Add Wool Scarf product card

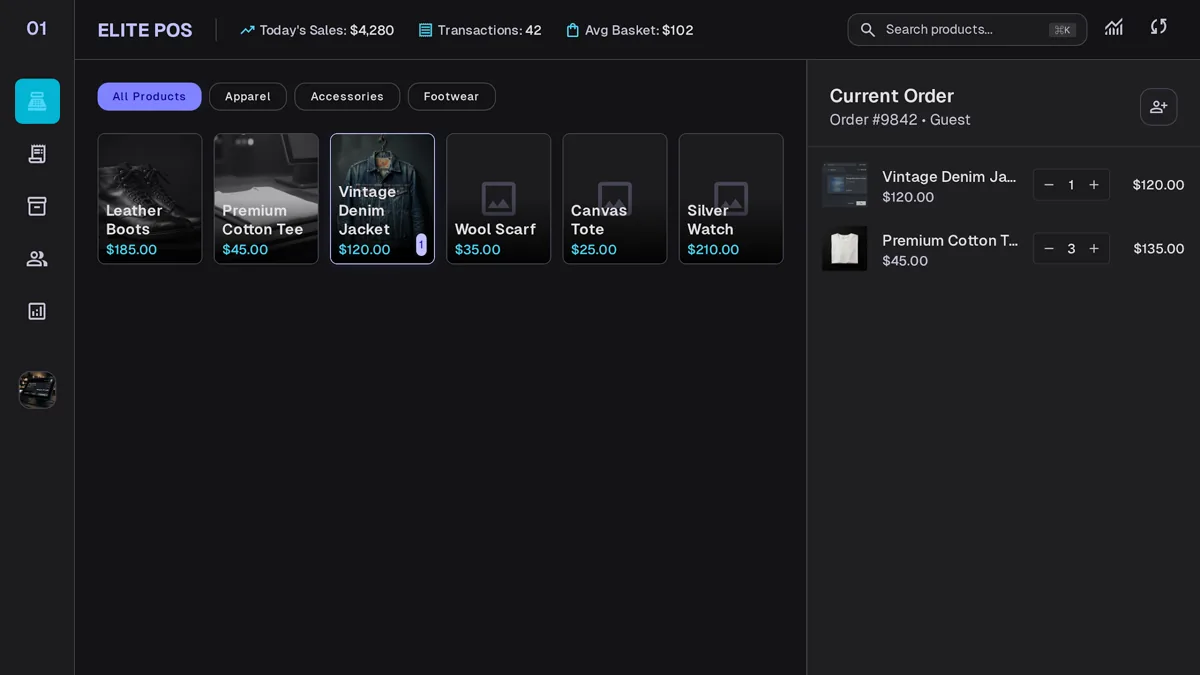tap(498, 199)
